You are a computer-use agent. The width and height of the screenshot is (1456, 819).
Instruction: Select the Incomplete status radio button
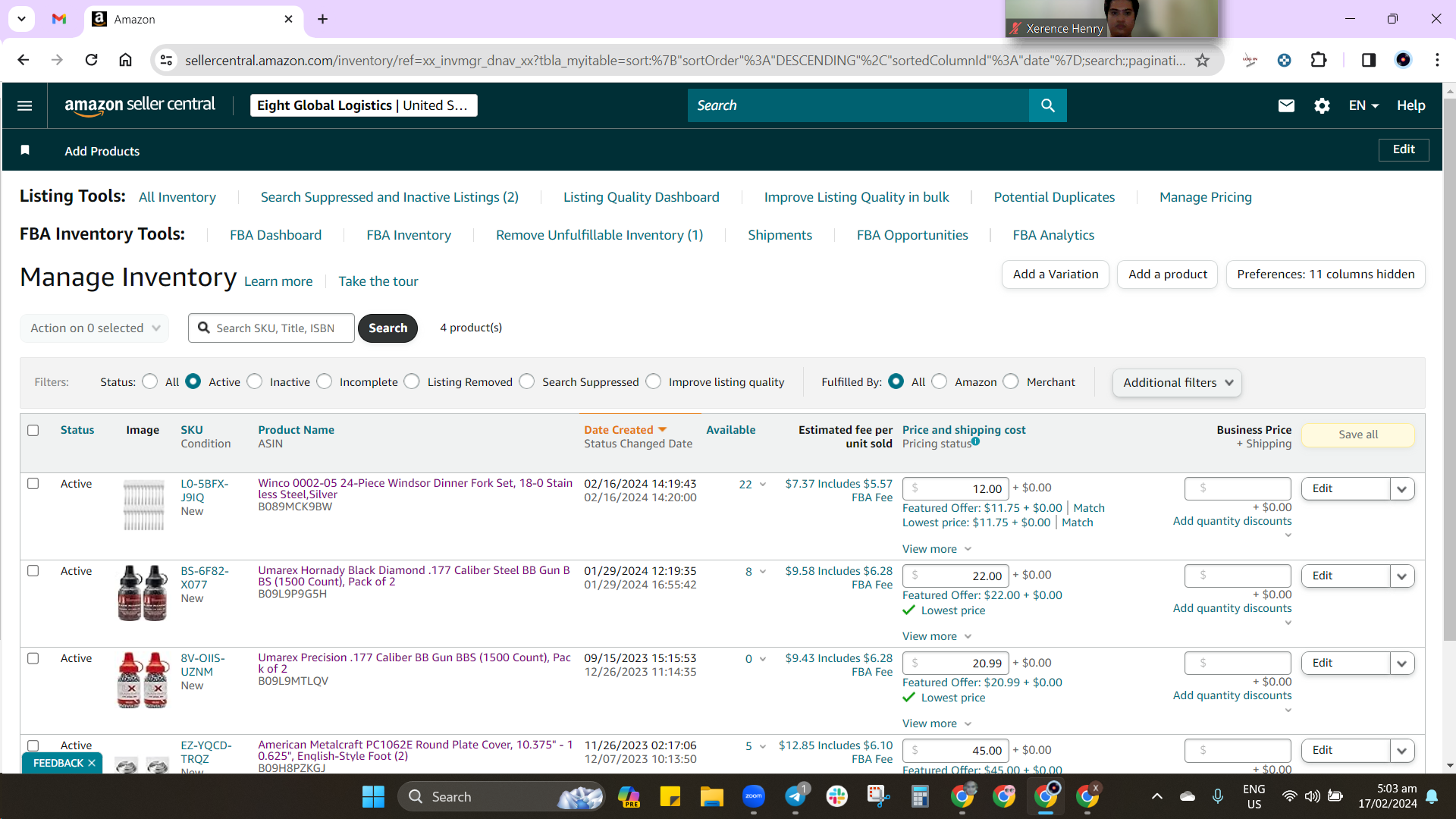point(325,381)
